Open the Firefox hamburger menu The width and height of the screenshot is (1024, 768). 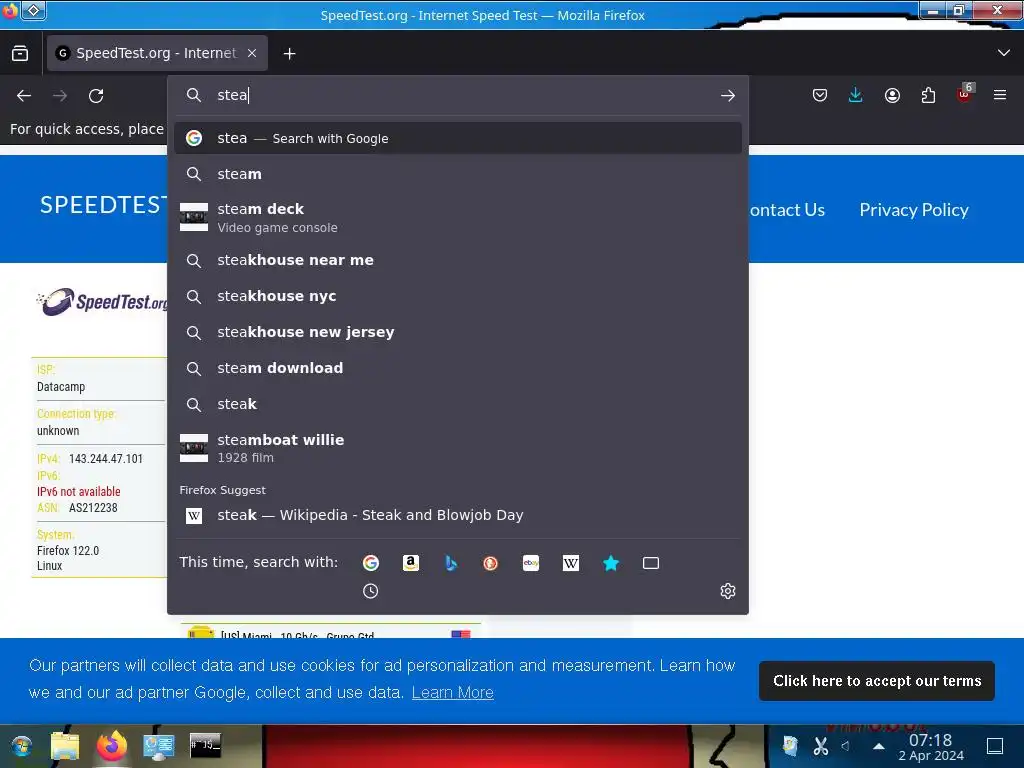pyautogui.click(x=1000, y=95)
